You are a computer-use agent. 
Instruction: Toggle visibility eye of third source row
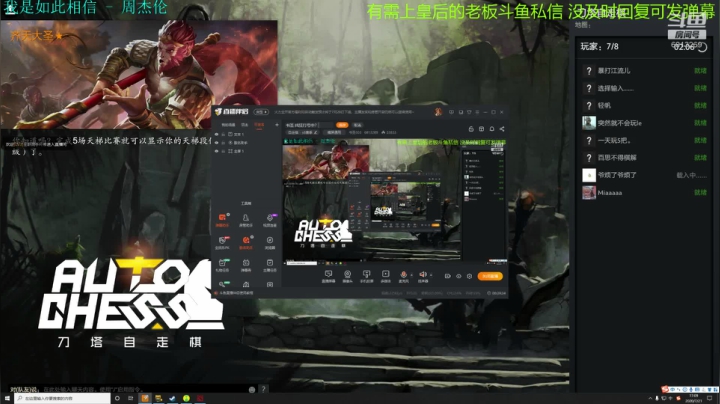coord(216,151)
